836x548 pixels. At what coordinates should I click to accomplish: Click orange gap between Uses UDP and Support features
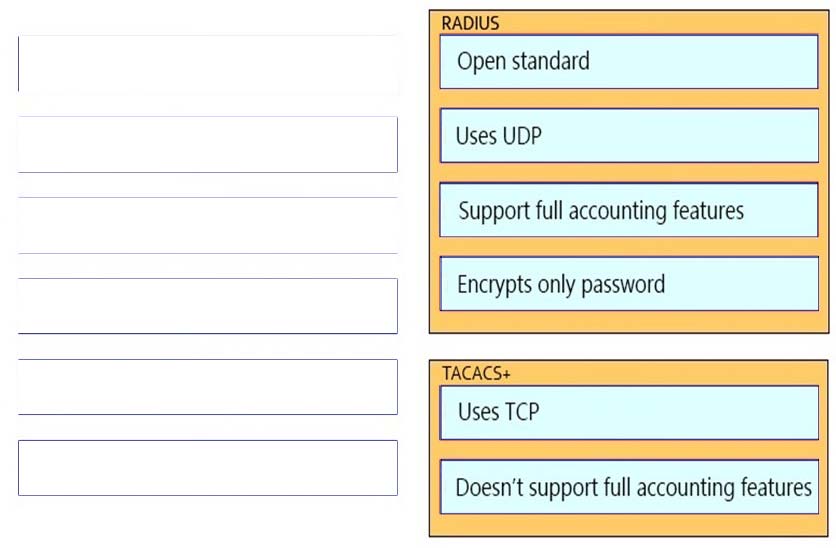point(629,173)
